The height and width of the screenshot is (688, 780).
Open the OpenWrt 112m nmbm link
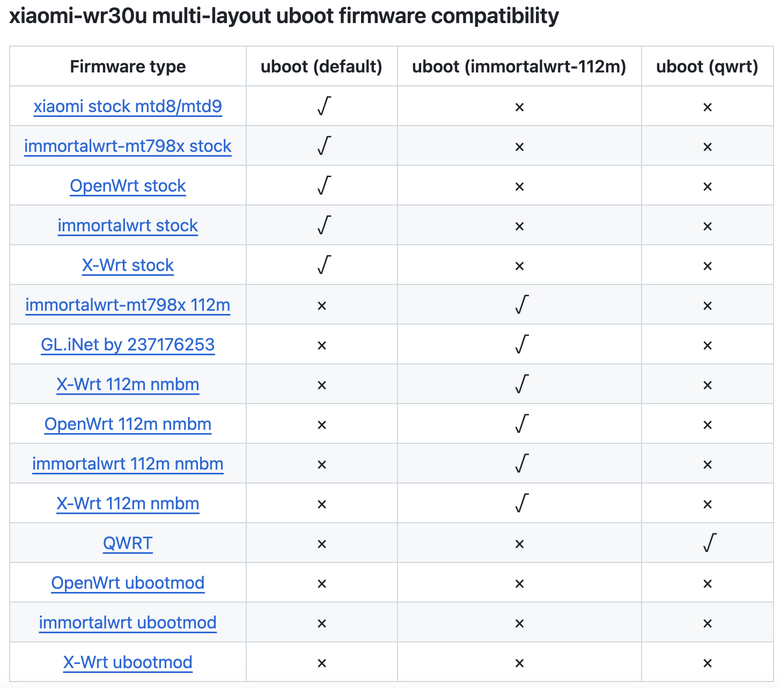tap(127, 424)
